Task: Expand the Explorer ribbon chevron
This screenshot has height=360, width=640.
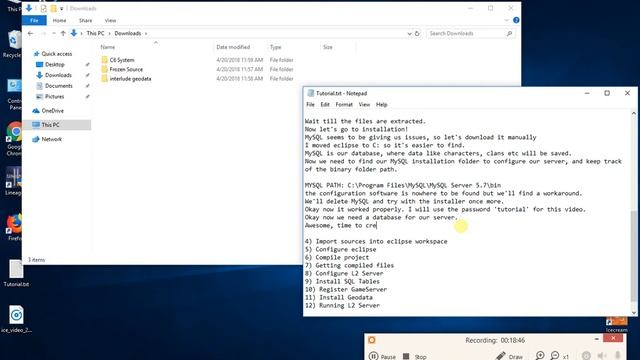Action: pos(506,20)
